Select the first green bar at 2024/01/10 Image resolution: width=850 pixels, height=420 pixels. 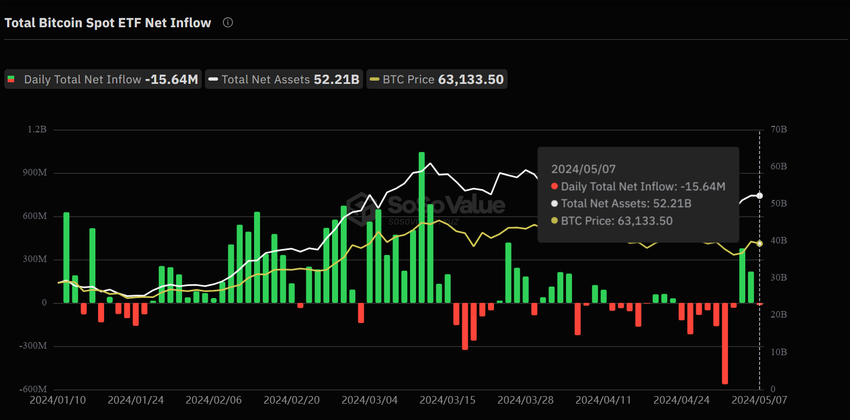click(66, 257)
